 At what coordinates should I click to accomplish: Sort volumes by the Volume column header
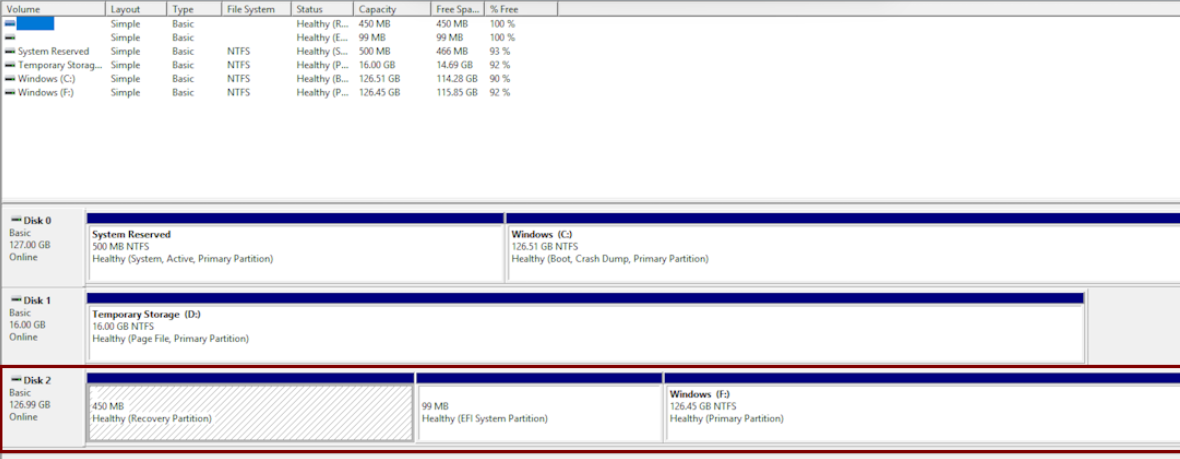pyautogui.click(x=53, y=9)
